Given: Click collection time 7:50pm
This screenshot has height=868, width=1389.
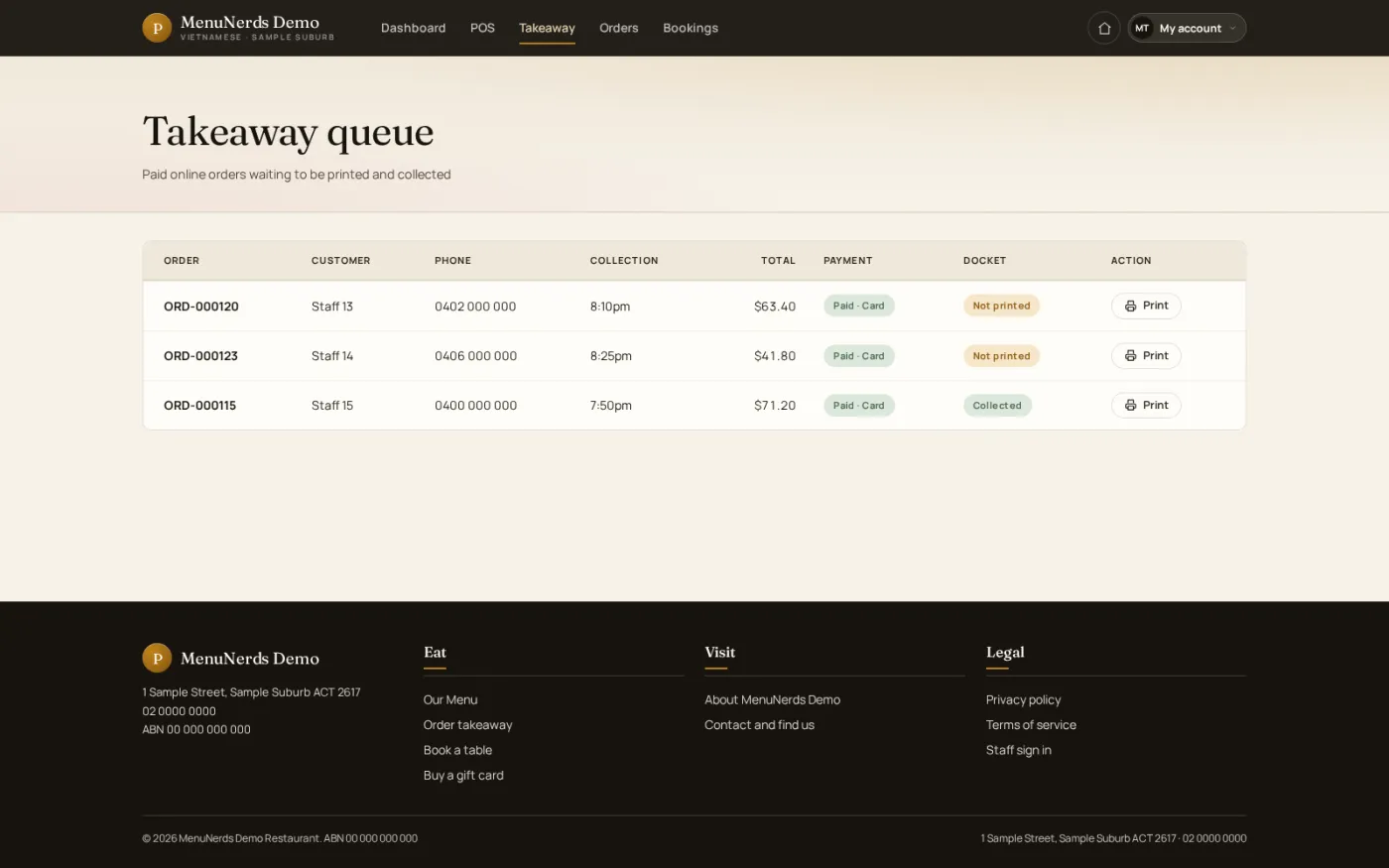Looking at the screenshot, I should [611, 406].
